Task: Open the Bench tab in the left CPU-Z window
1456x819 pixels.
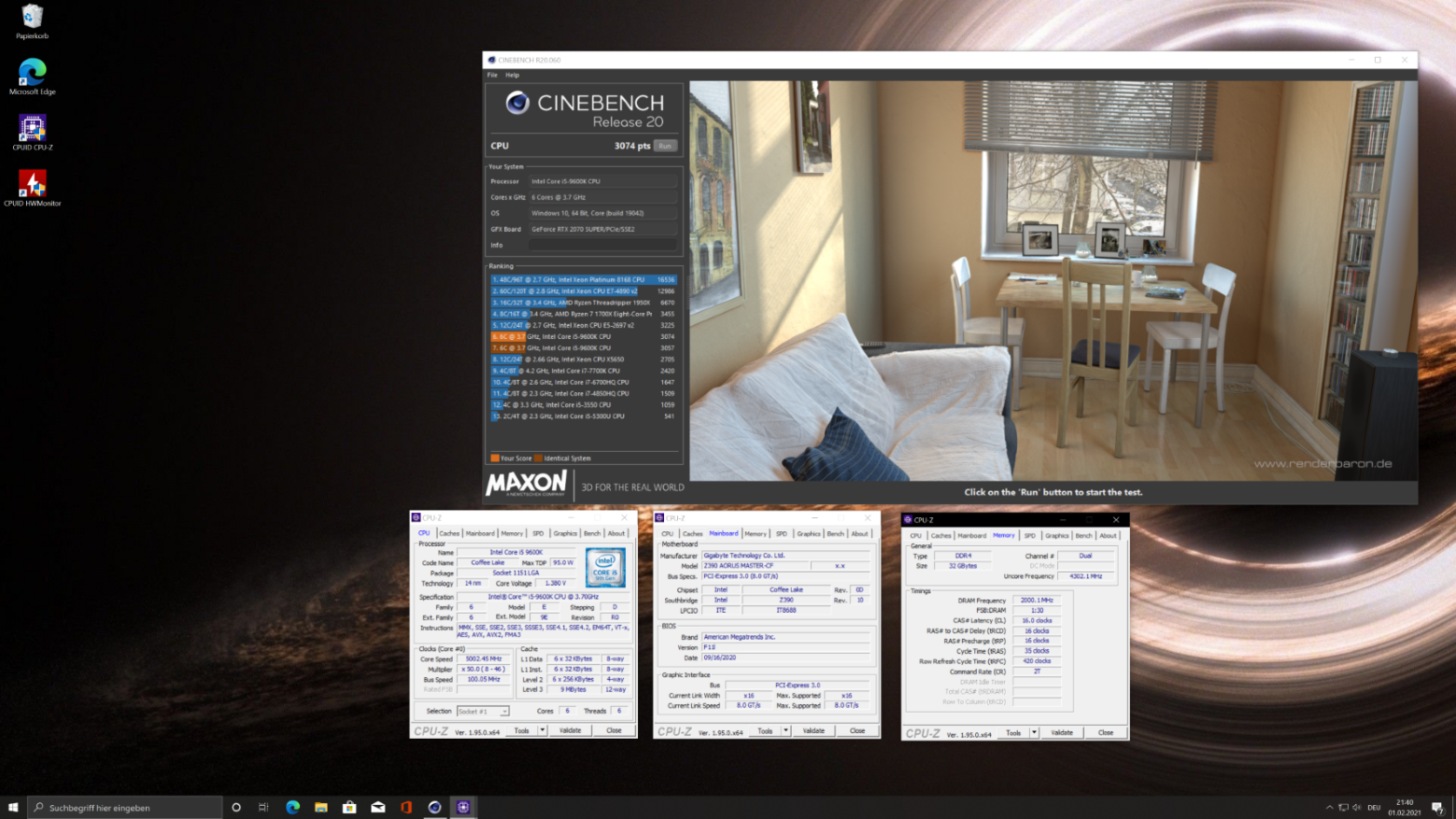Action: pos(592,533)
